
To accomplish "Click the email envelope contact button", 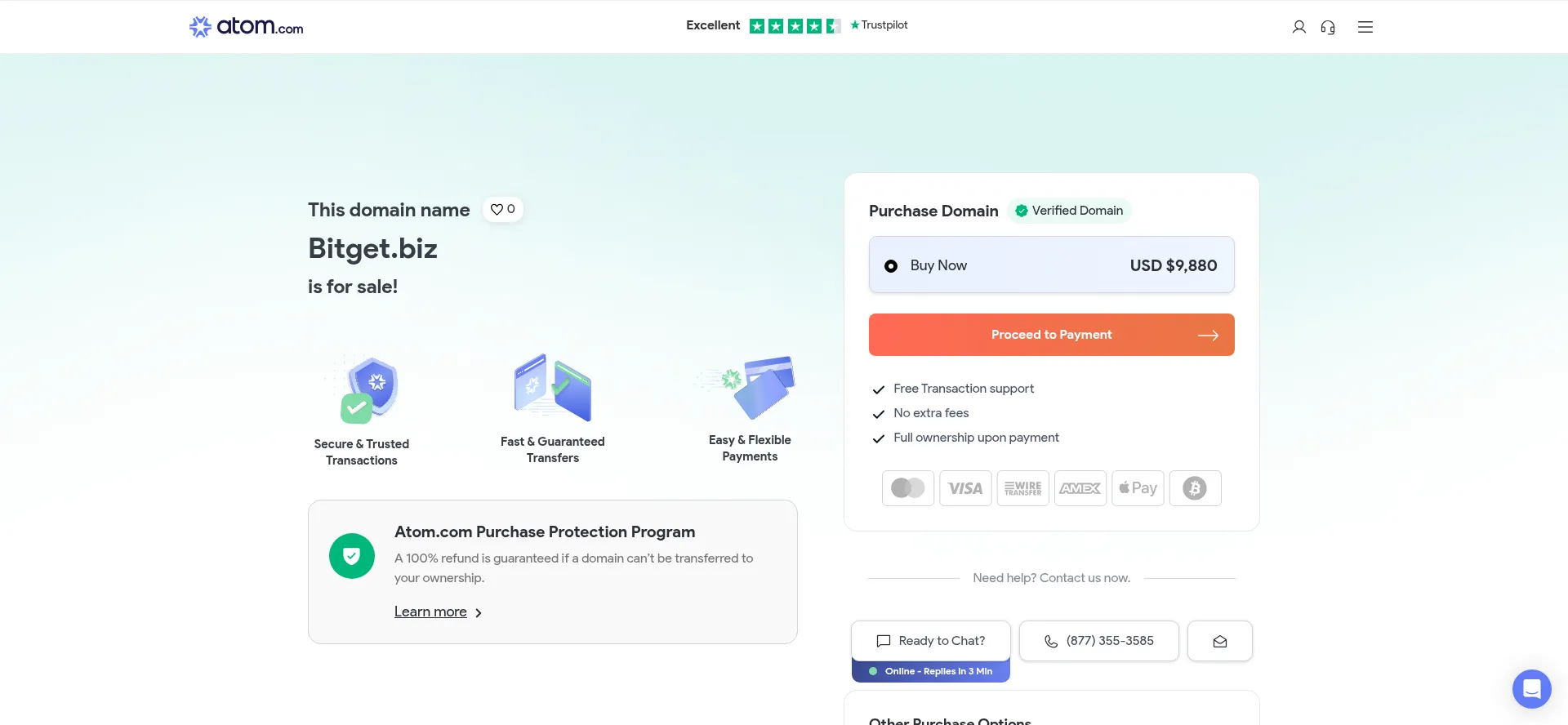I will [x=1219, y=641].
